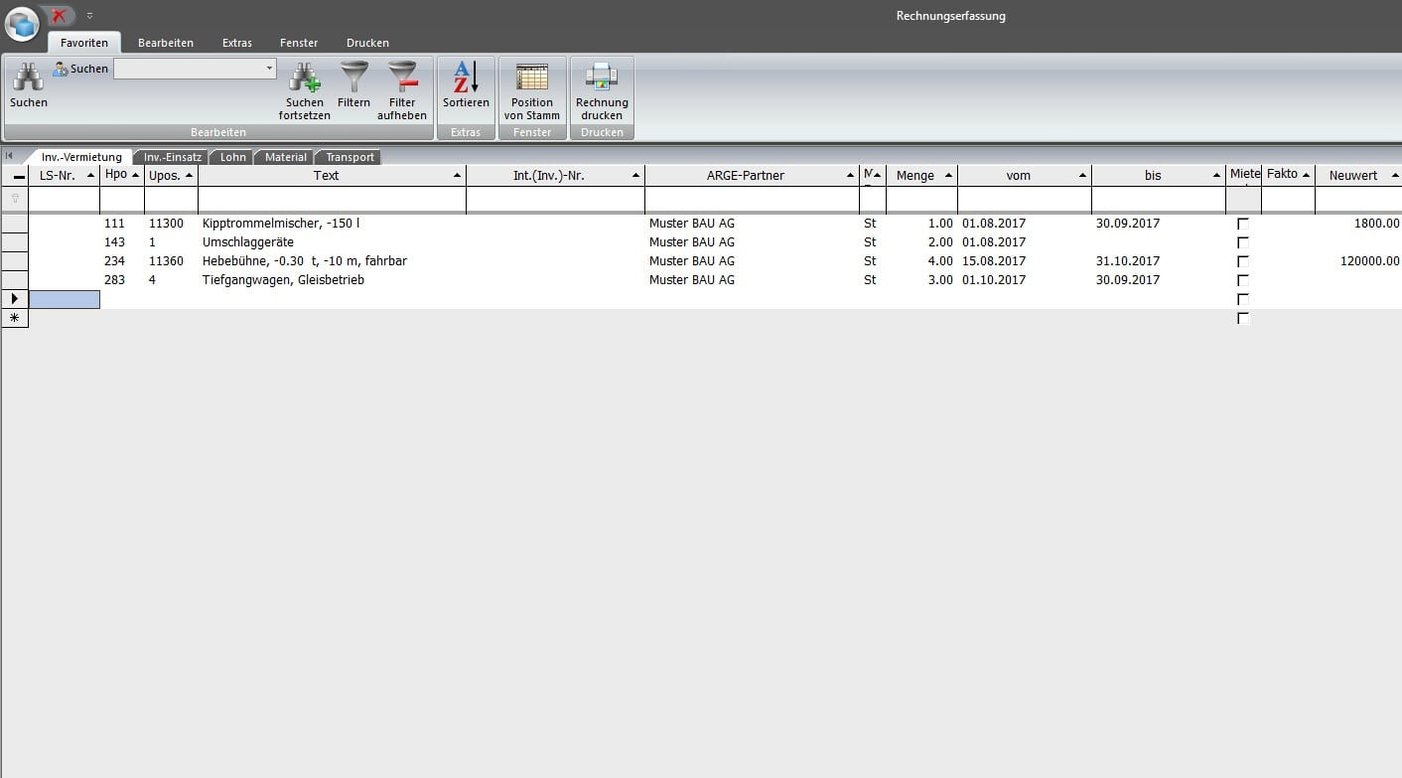Sort by Int.(Inv.)-Nr. column header
This screenshot has width=1402, height=778.
tap(555, 176)
